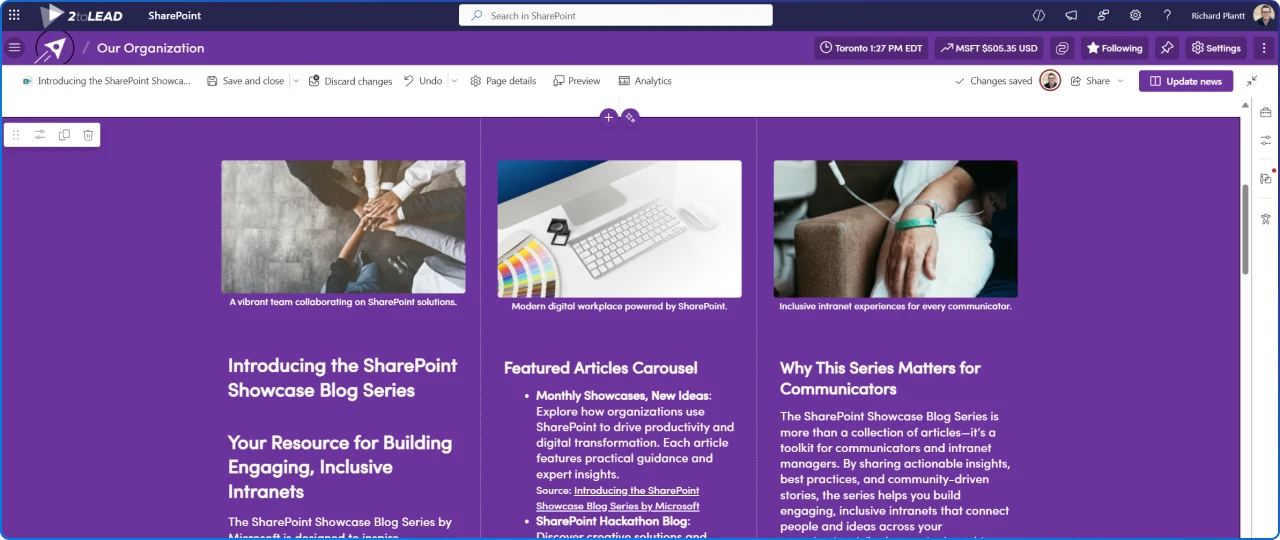Open the Introducing the SharePoint Showcase Blog Series link
The height and width of the screenshot is (540, 1280).
(x=617, y=498)
